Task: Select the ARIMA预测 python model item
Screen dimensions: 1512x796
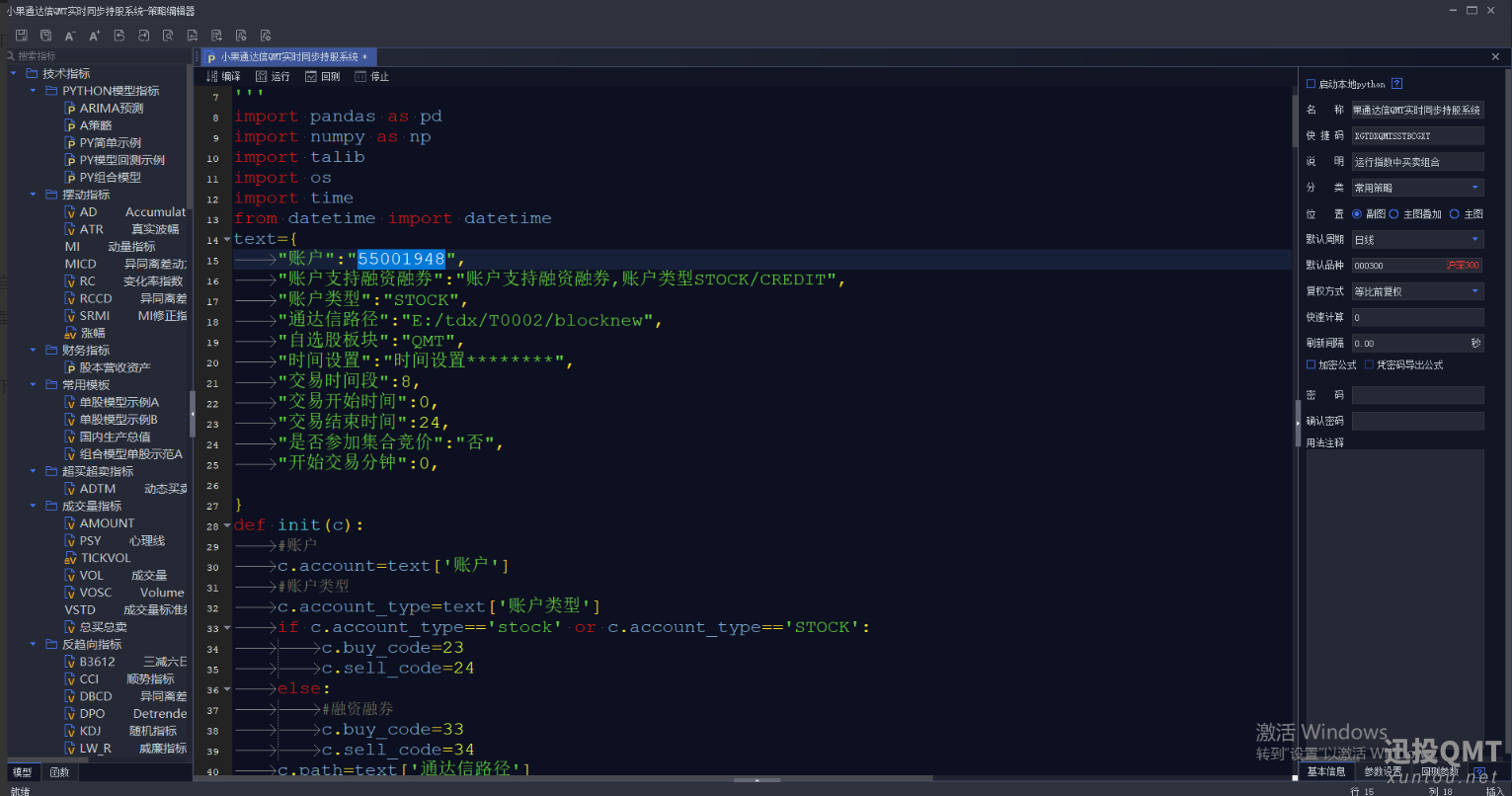Action: coord(104,109)
